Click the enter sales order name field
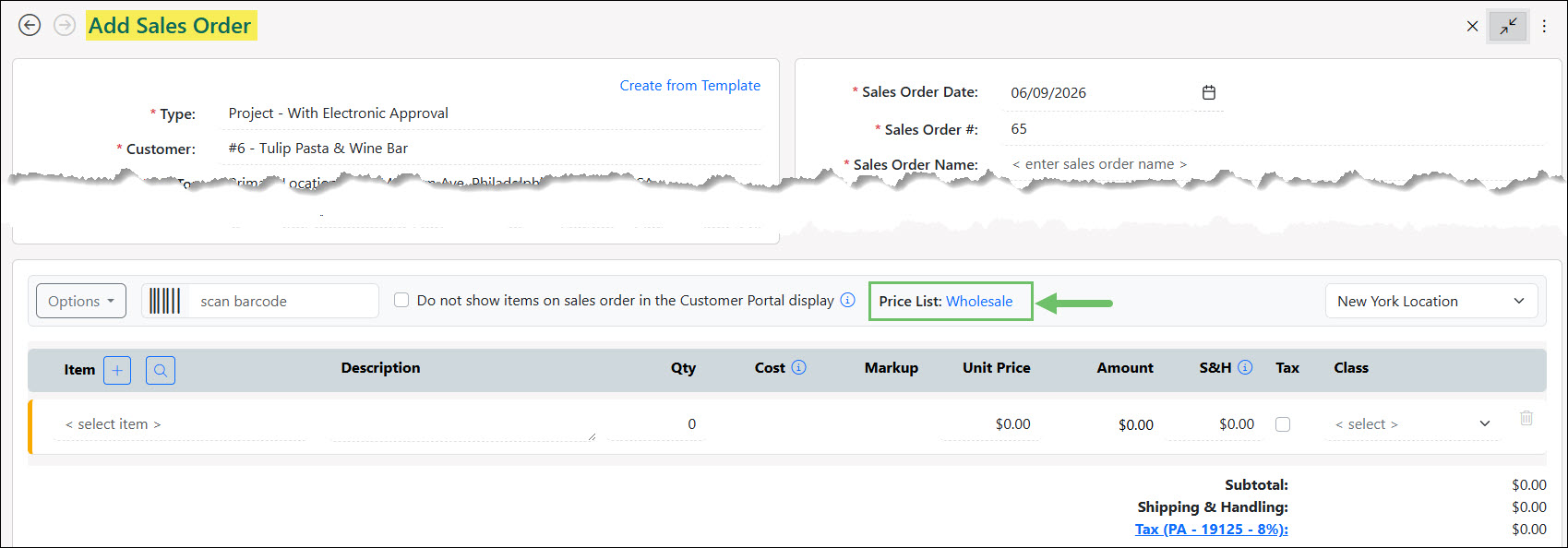Screen dimensions: 1568x548 (x=1274, y=163)
